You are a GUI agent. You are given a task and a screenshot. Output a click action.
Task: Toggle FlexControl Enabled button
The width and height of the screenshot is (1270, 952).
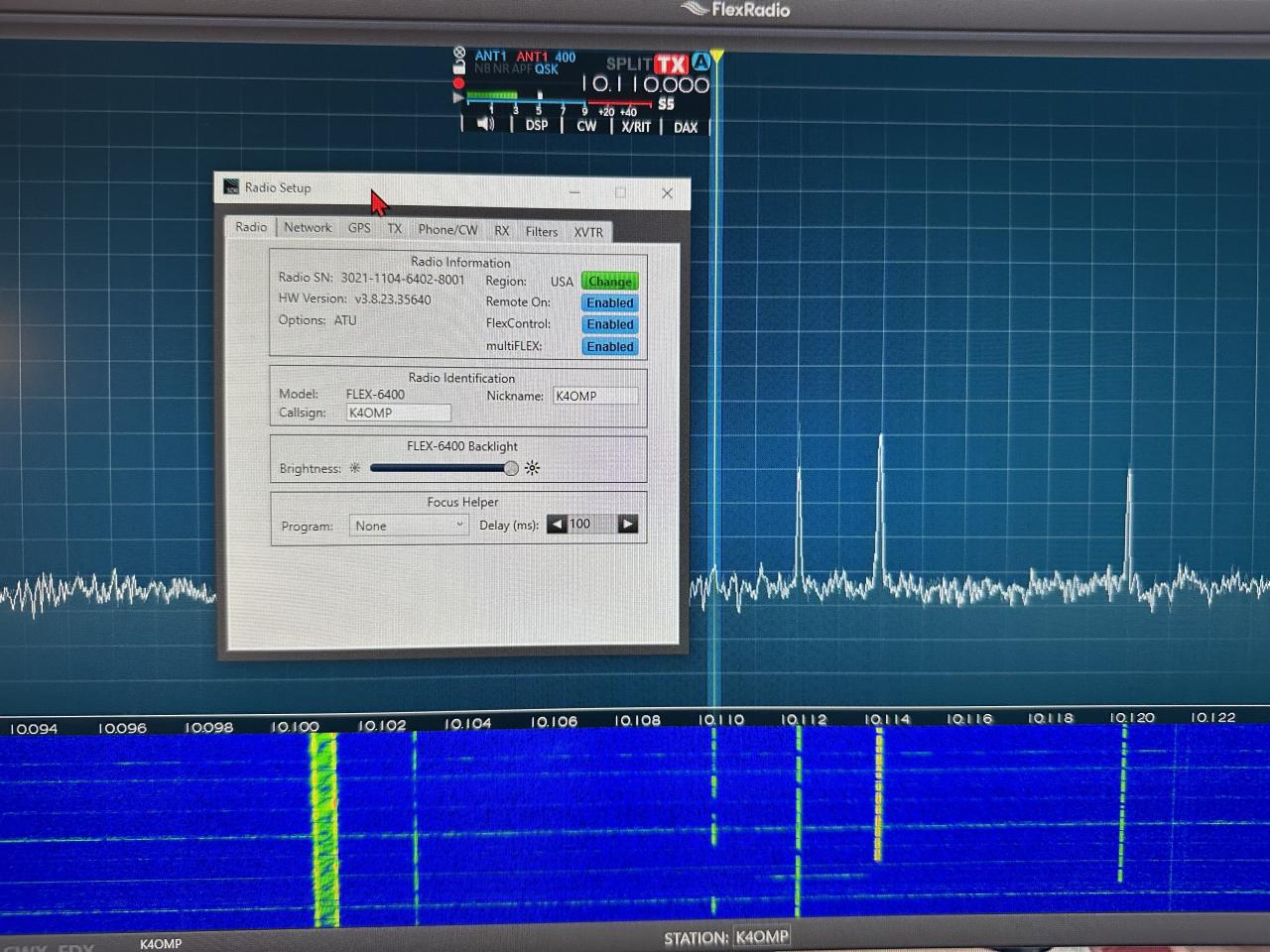pos(610,324)
